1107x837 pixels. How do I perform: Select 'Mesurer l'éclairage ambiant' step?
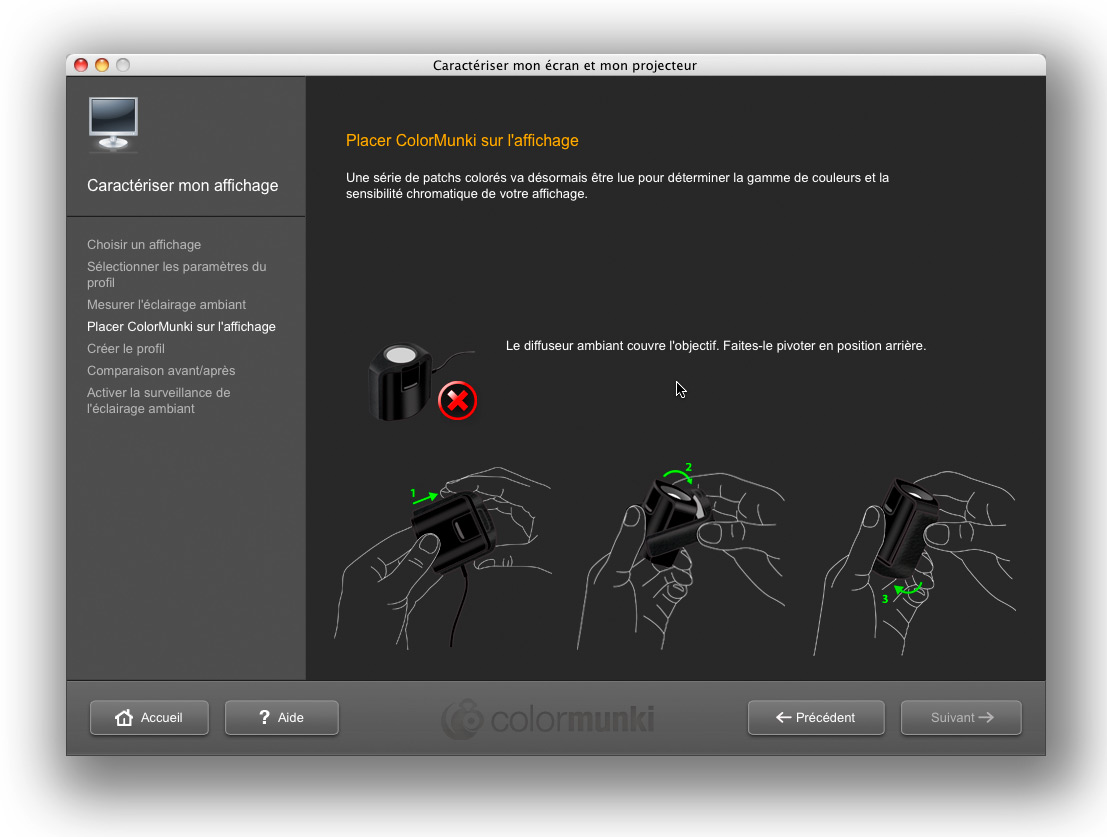point(167,304)
